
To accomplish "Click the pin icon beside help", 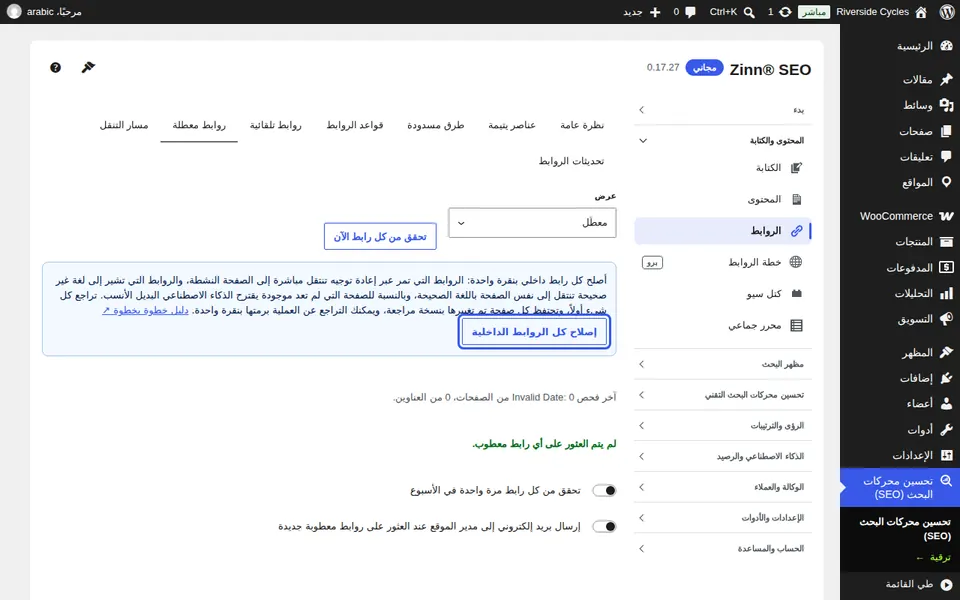I will 88,67.
